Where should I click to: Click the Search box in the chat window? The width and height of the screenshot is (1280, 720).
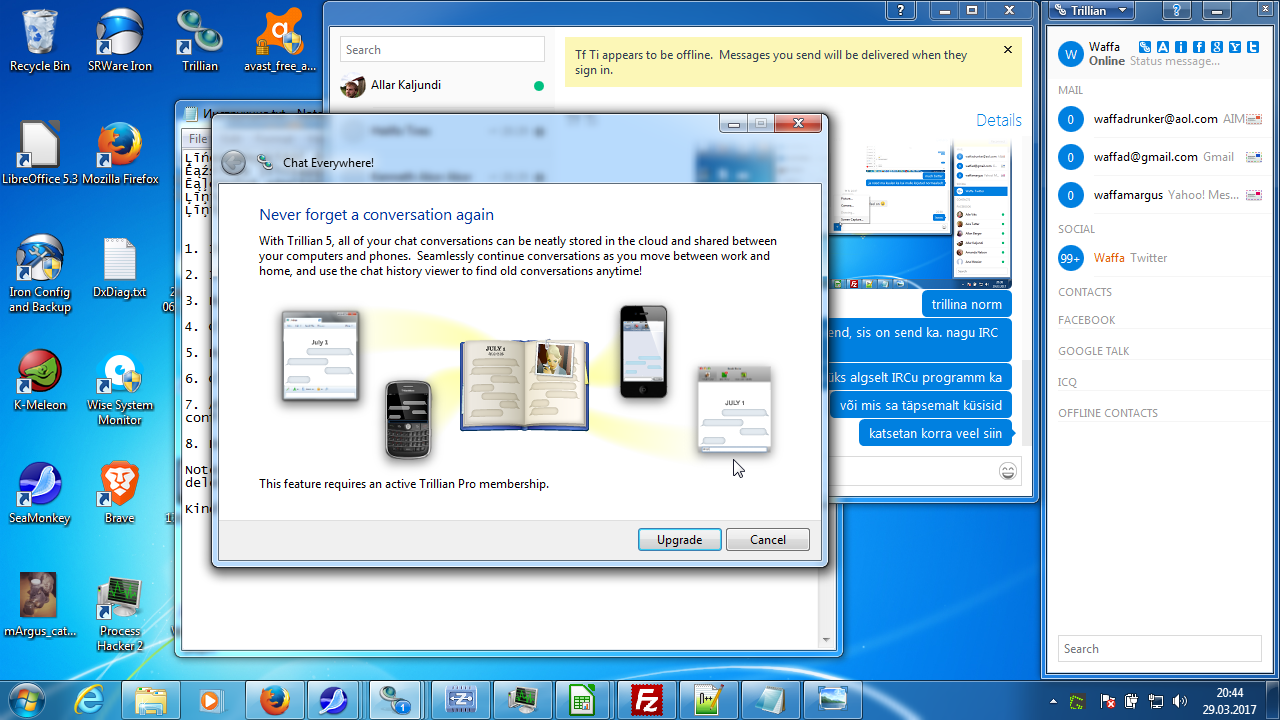click(442, 50)
